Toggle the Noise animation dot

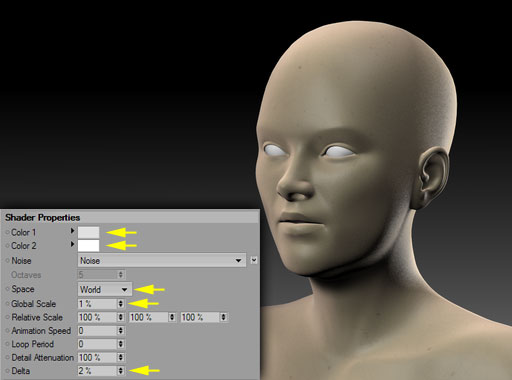[7, 261]
